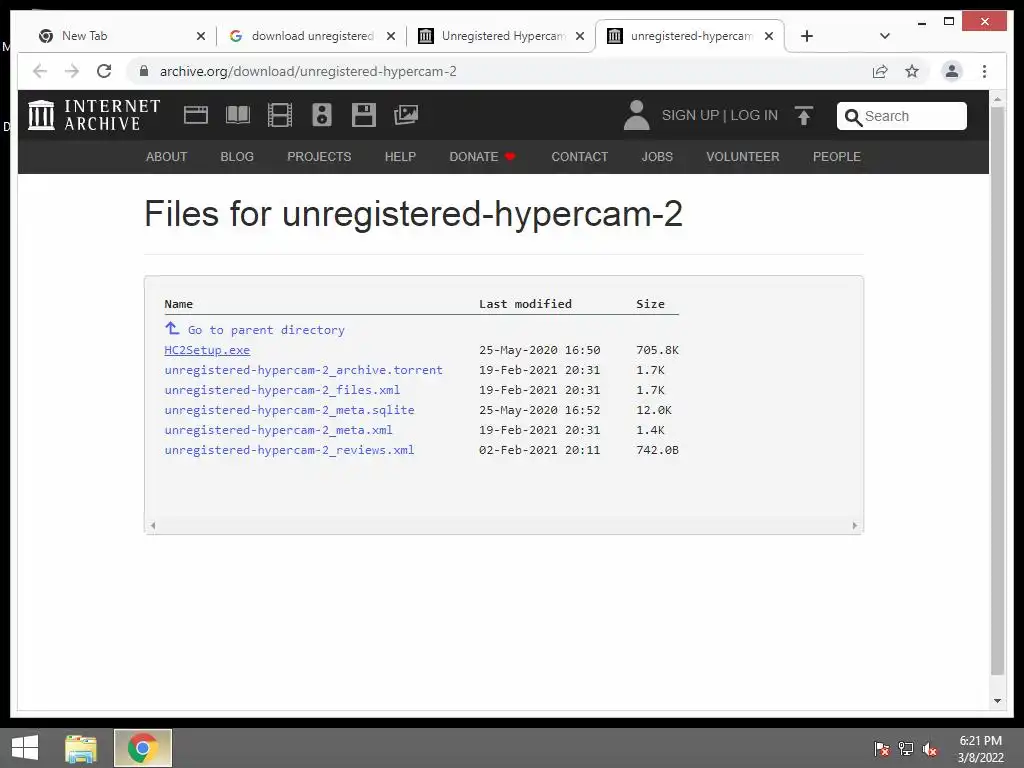Open the Windows Start button

point(25,748)
